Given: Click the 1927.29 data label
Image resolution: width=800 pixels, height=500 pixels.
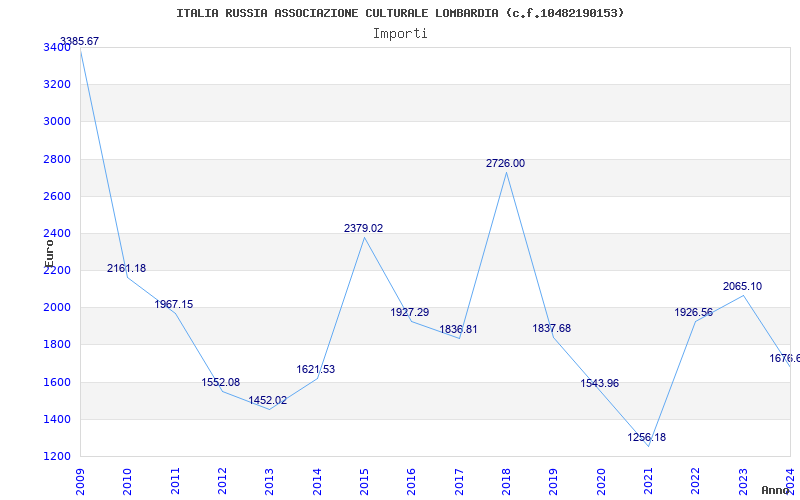Looking at the screenshot, I should click(410, 312).
